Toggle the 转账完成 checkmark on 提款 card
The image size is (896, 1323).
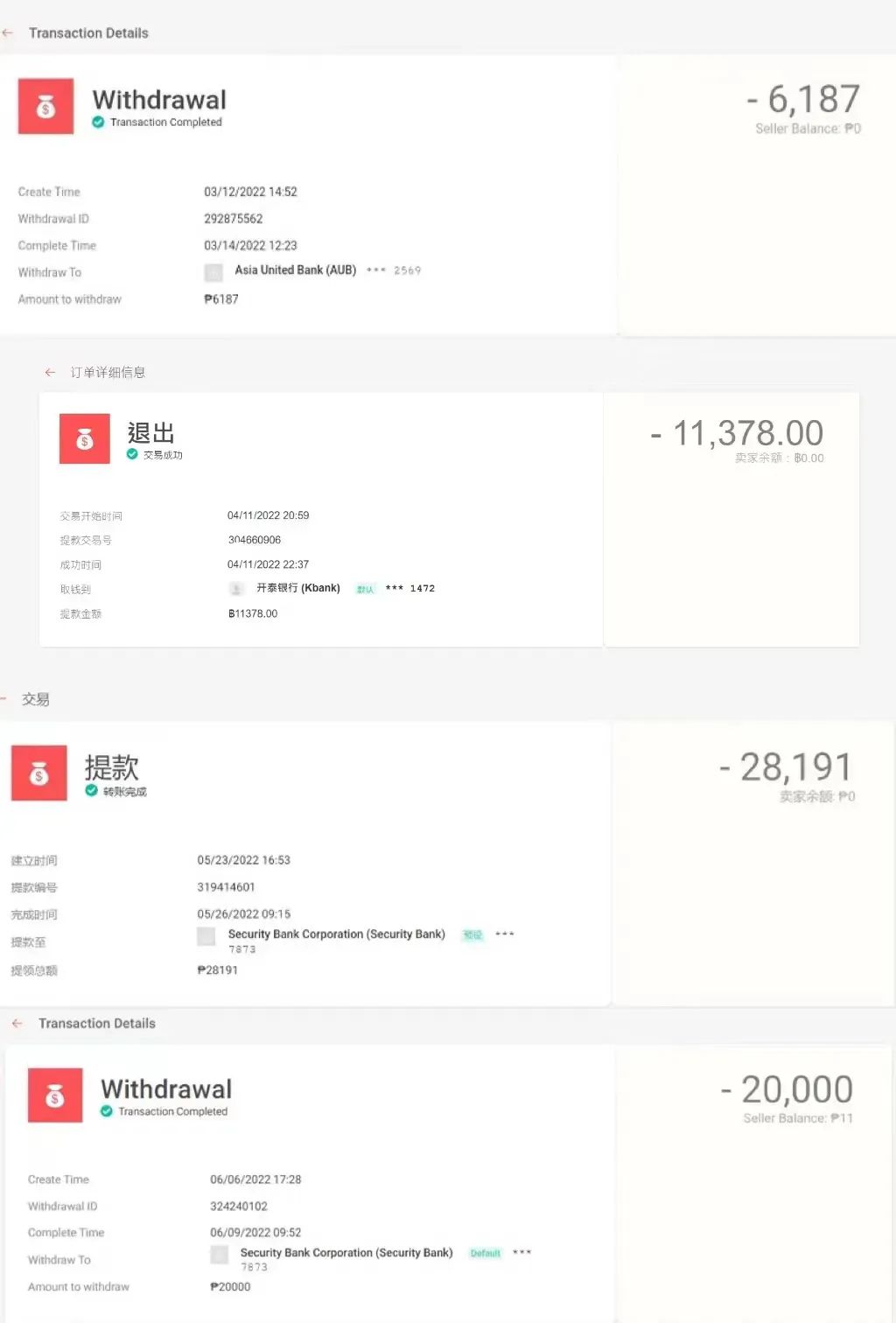coord(91,791)
